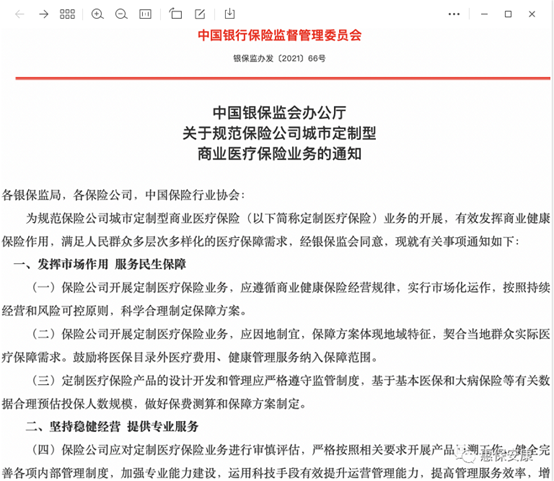Click section heading 一、发挥市场作用 服务民生保障

tap(100, 264)
